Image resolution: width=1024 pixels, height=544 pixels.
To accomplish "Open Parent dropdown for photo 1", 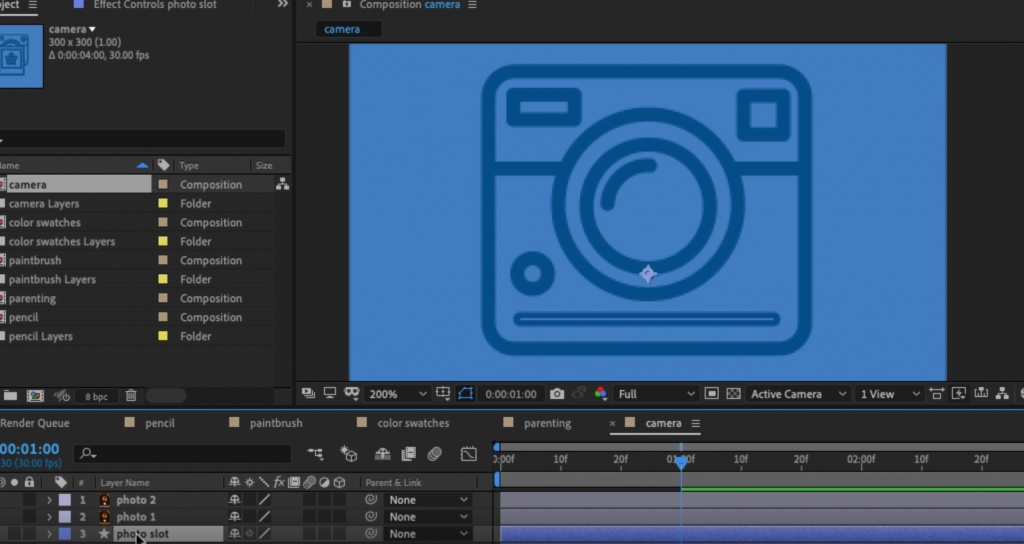I will 428,517.
